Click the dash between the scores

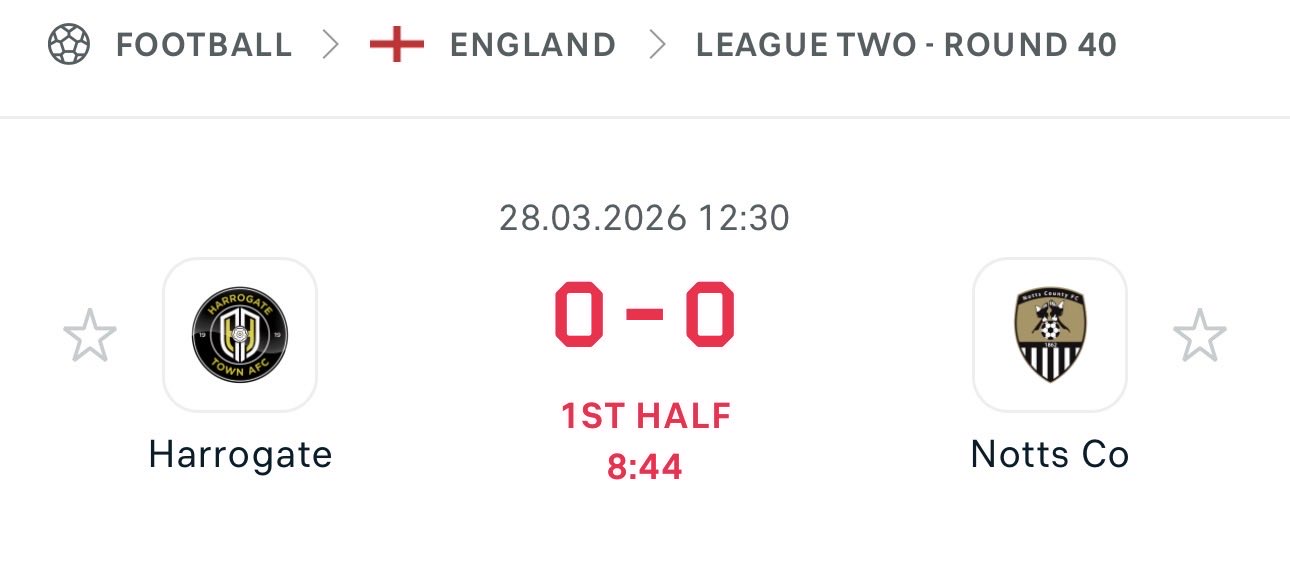pos(645,315)
